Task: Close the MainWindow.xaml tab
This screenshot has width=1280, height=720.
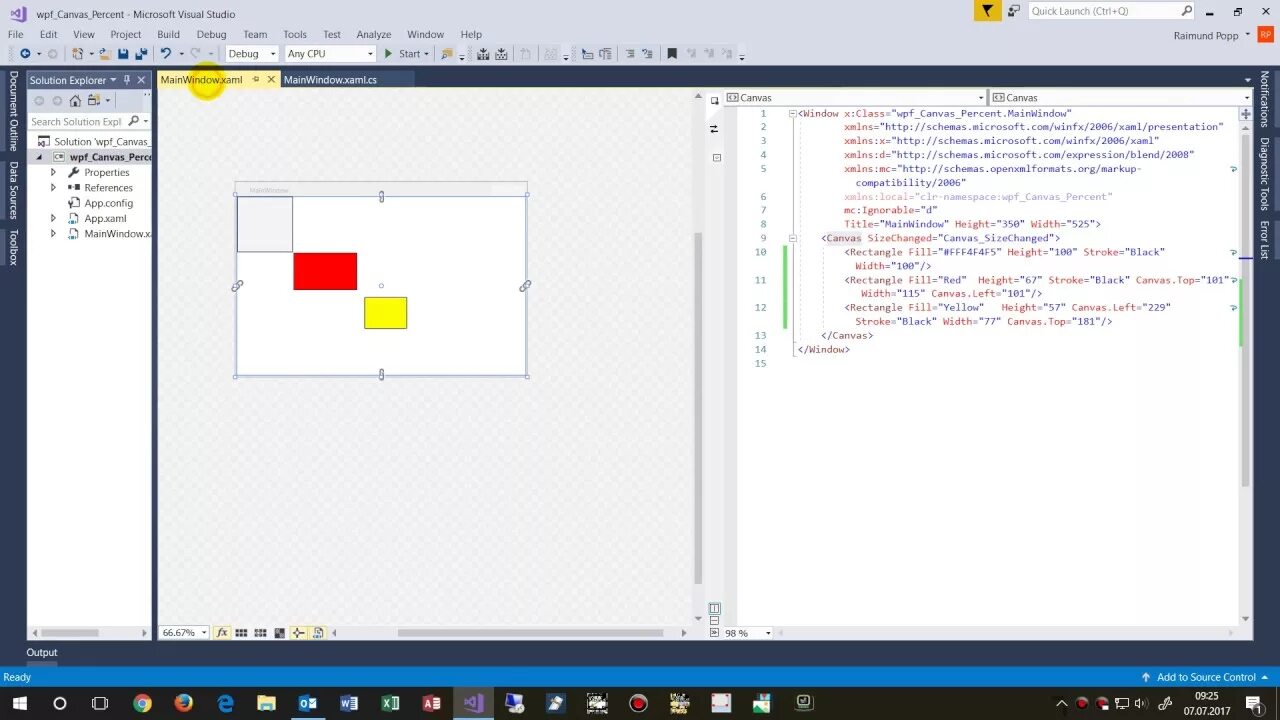Action: click(x=270, y=79)
